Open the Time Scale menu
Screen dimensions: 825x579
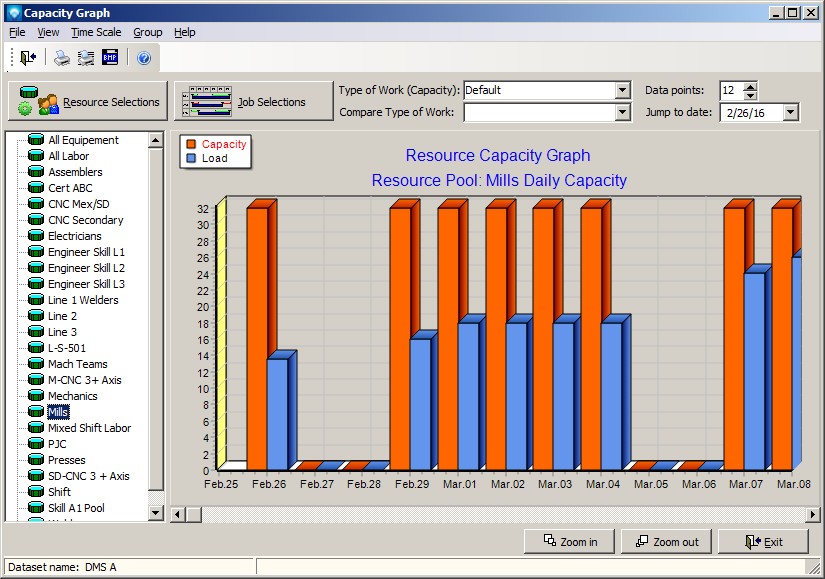tap(96, 32)
